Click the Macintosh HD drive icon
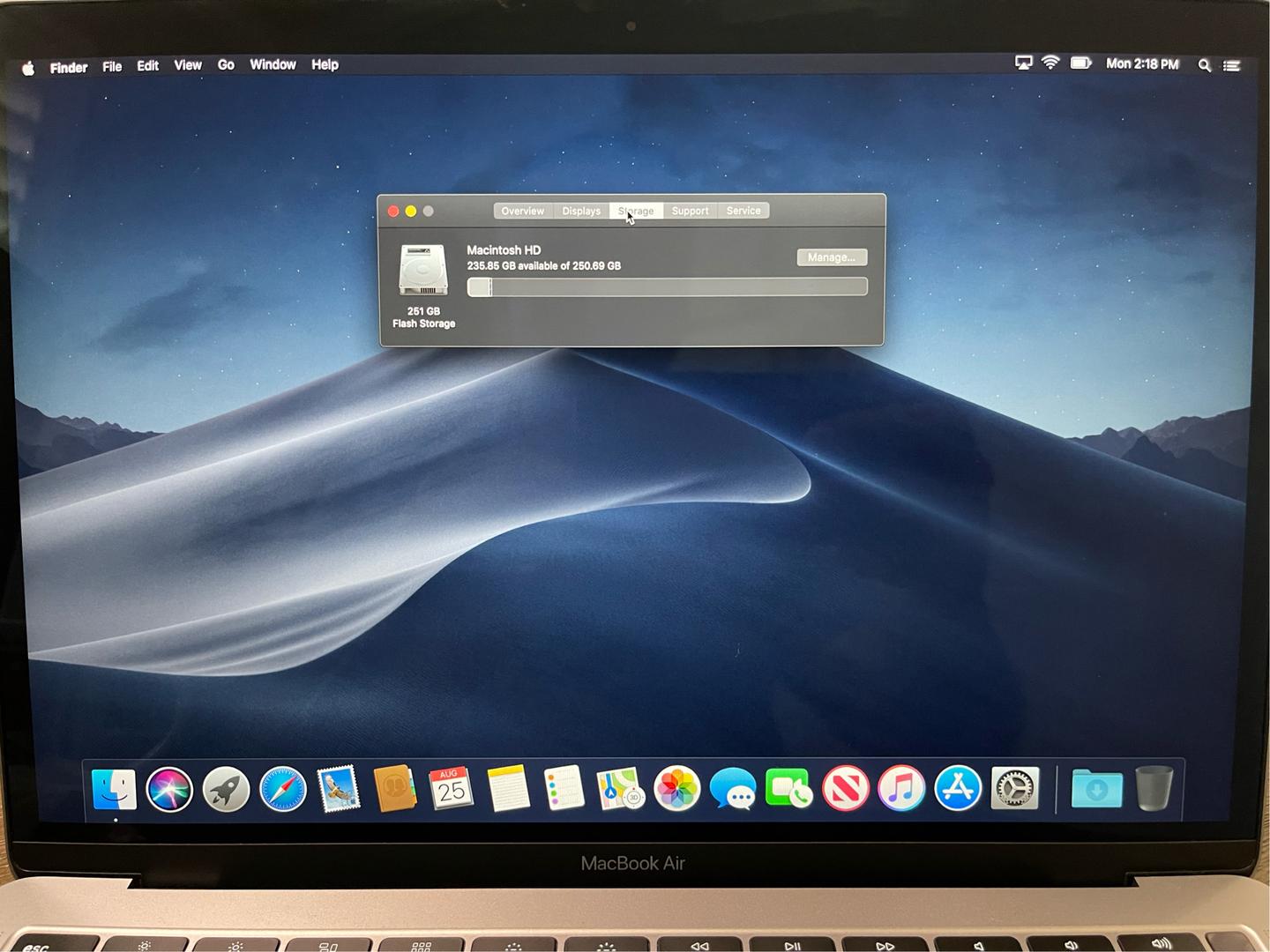 pyautogui.click(x=423, y=270)
